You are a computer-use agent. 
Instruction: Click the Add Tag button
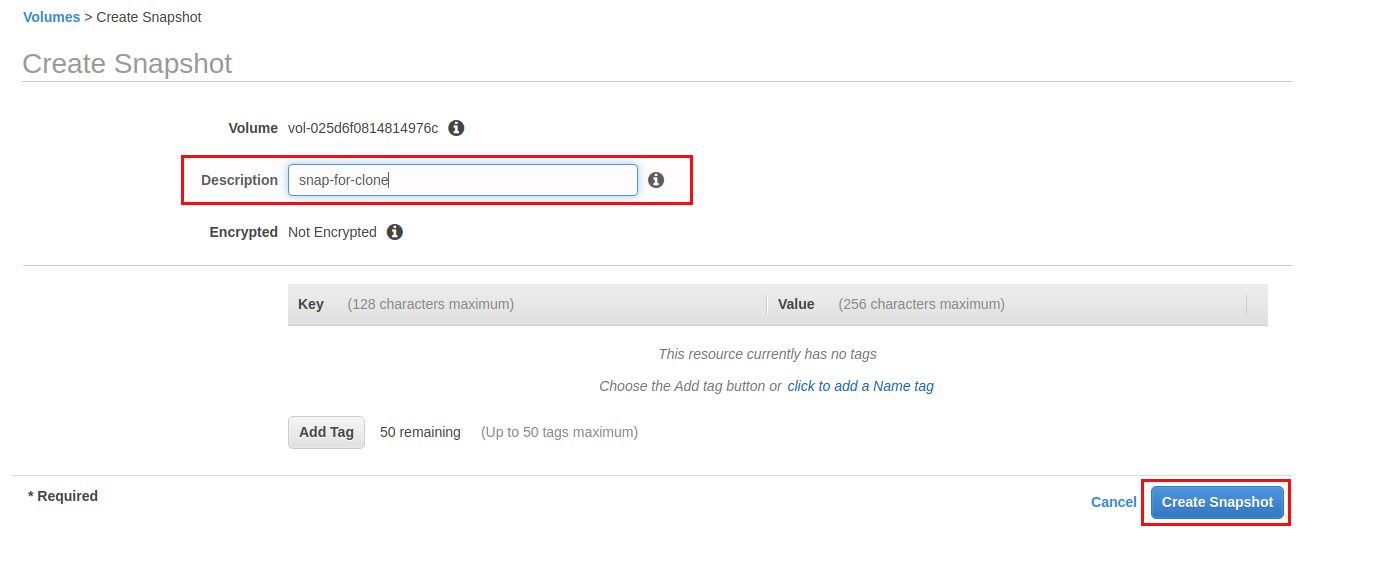coord(327,432)
